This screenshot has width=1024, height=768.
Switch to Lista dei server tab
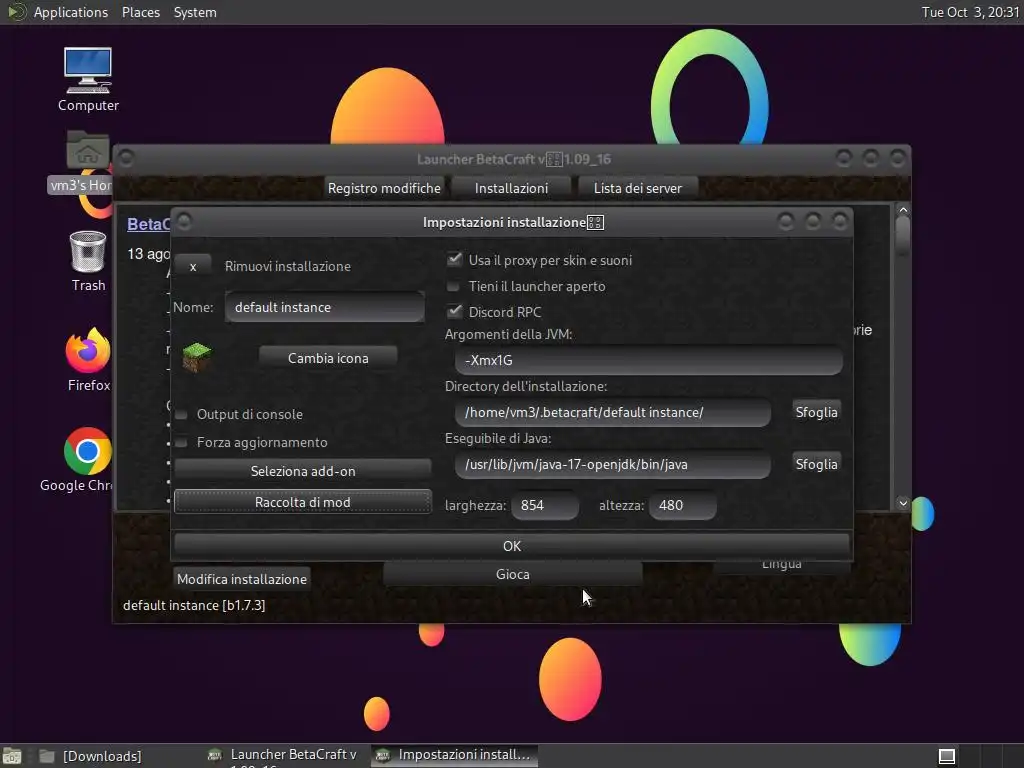[637, 188]
